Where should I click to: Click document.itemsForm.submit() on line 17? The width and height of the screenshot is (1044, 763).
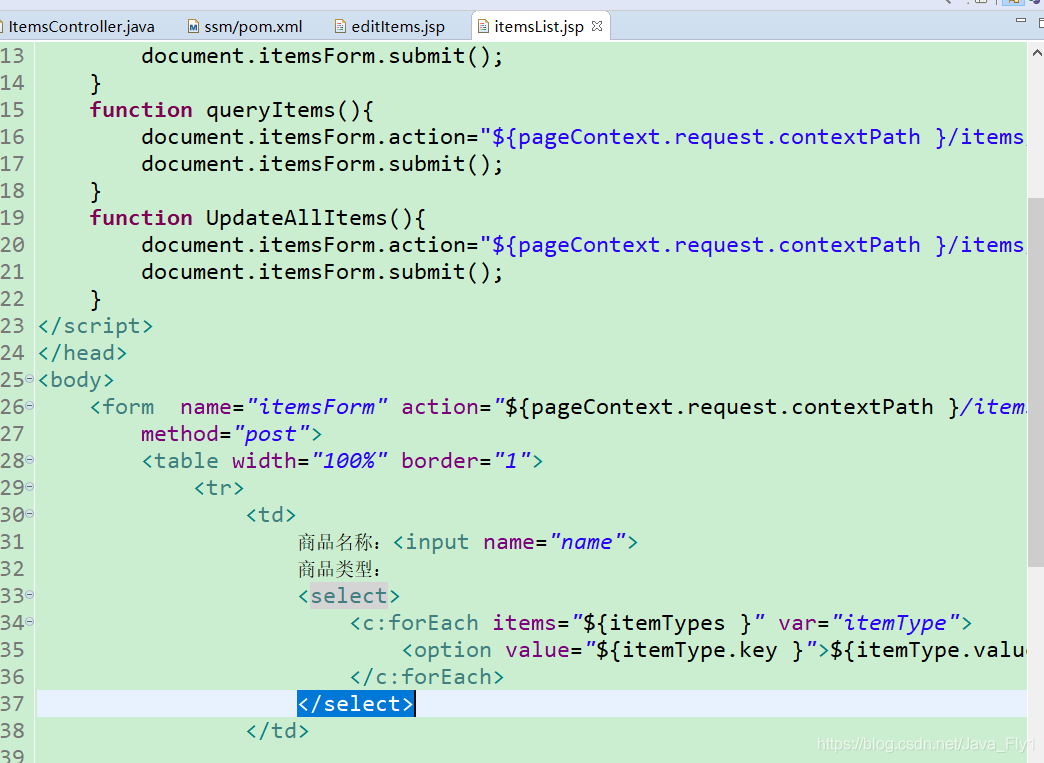[x=322, y=164]
